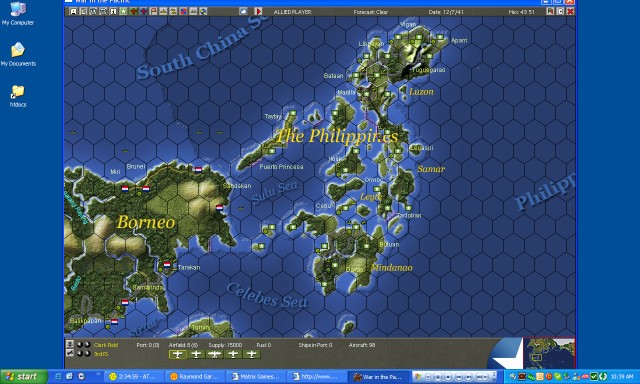Screen dimensions: 640x384
Task: Click the Clark Field base name
Action: click(x=106, y=345)
